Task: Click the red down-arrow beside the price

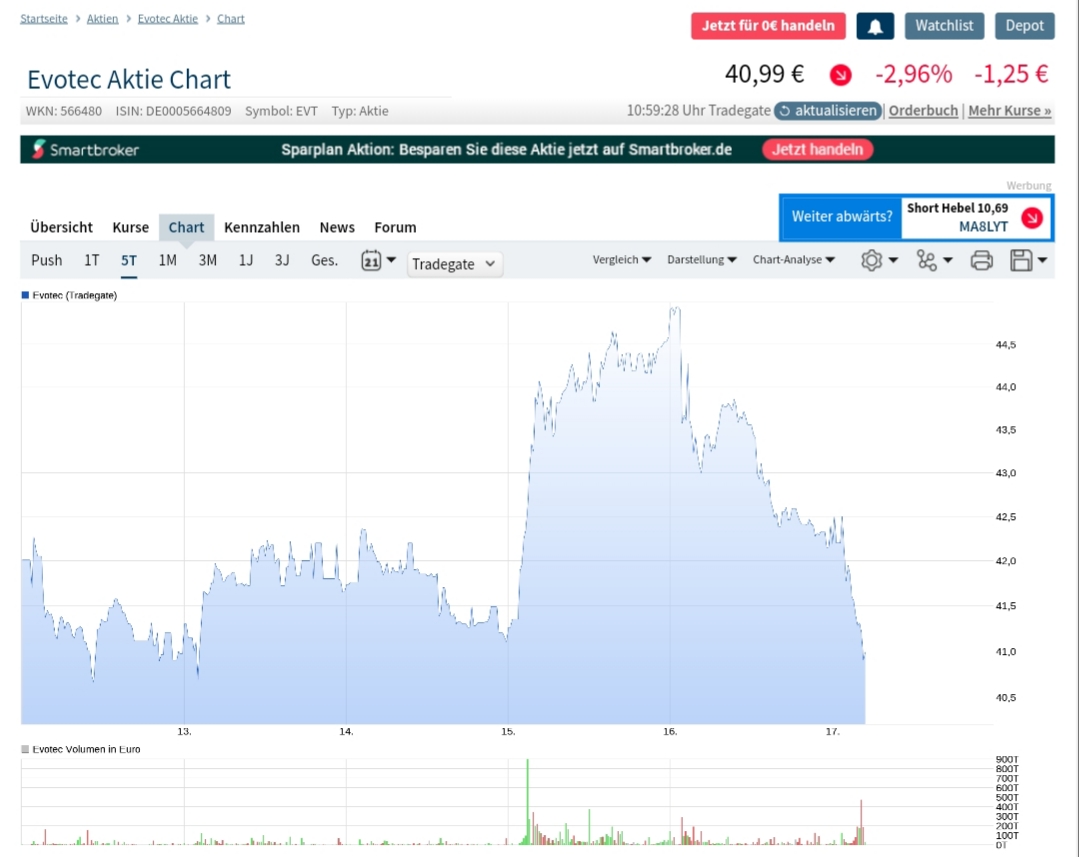Action: (841, 75)
